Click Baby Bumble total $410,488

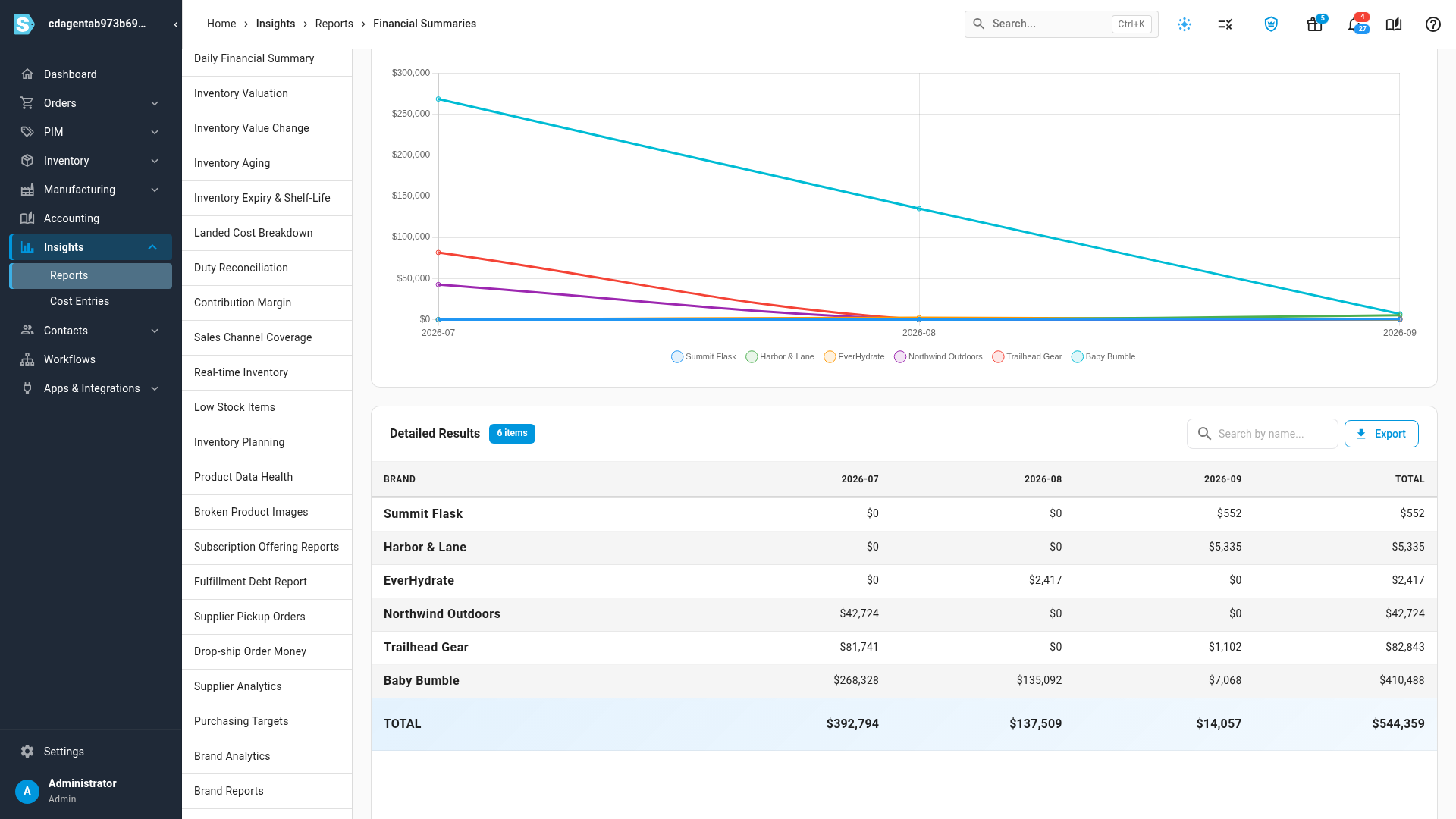point(1401,680)
